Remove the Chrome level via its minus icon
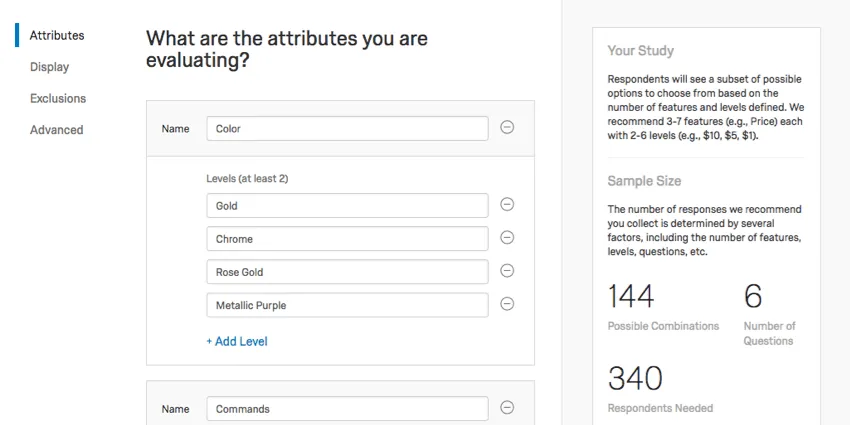The height and width of the screenshot is (425, 850). (x=507, y=238)
